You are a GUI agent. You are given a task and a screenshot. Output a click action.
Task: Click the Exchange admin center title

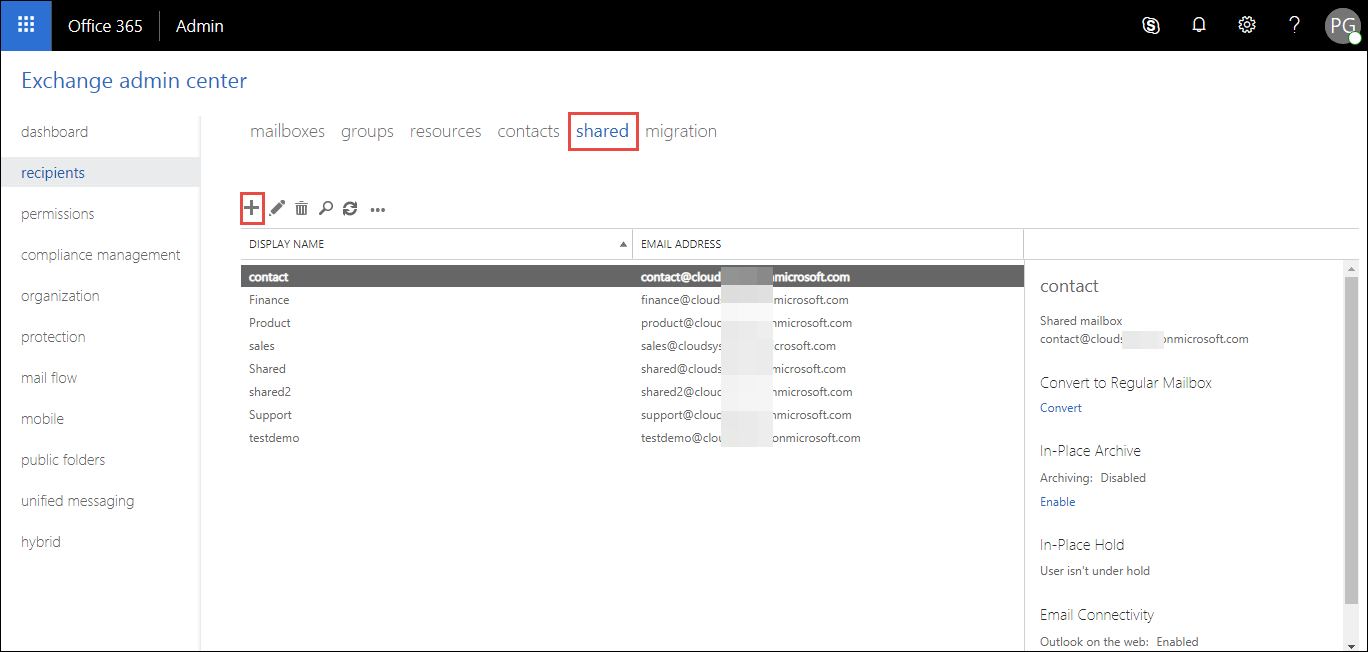(x=134, y=81)
